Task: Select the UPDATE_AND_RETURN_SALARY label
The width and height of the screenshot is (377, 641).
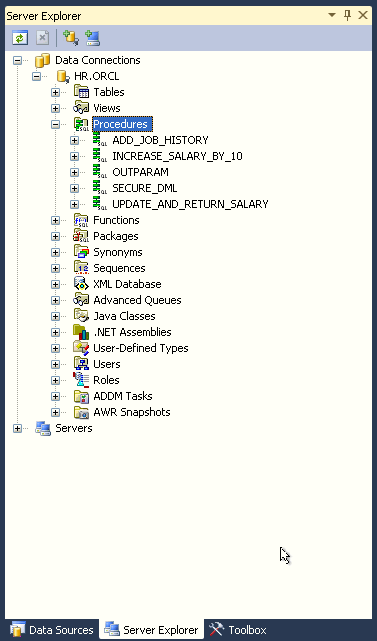Action: point(190,204)
